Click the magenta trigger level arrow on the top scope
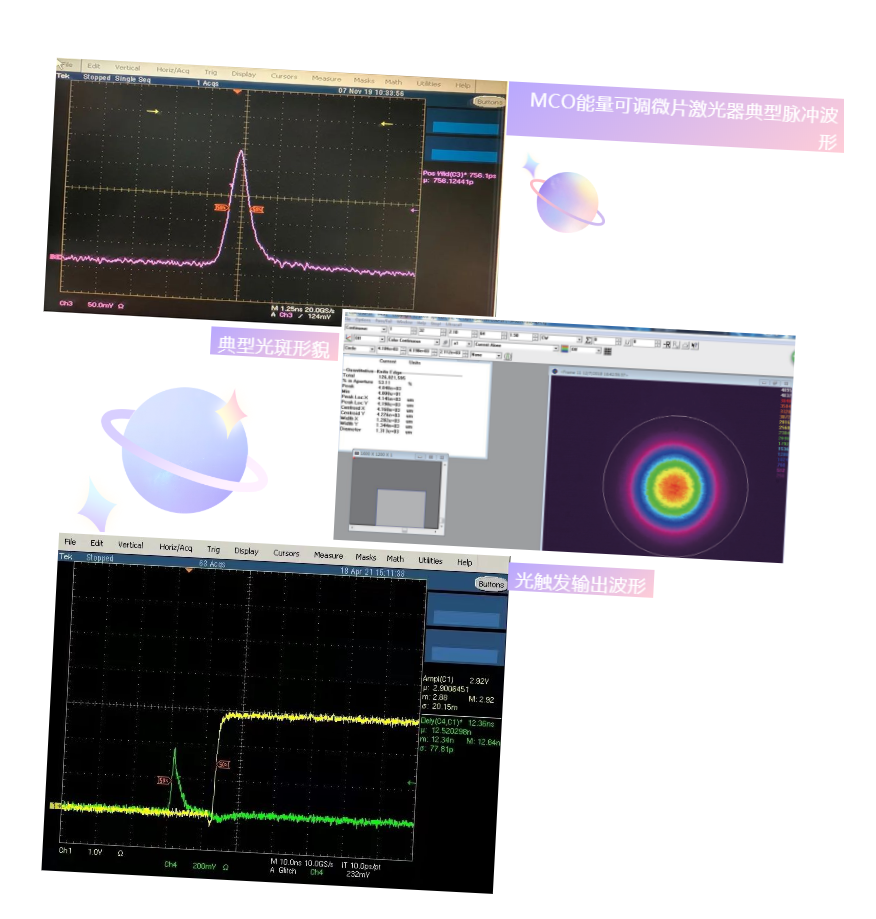This screenshot has width=876, height=919. (414, 211)
